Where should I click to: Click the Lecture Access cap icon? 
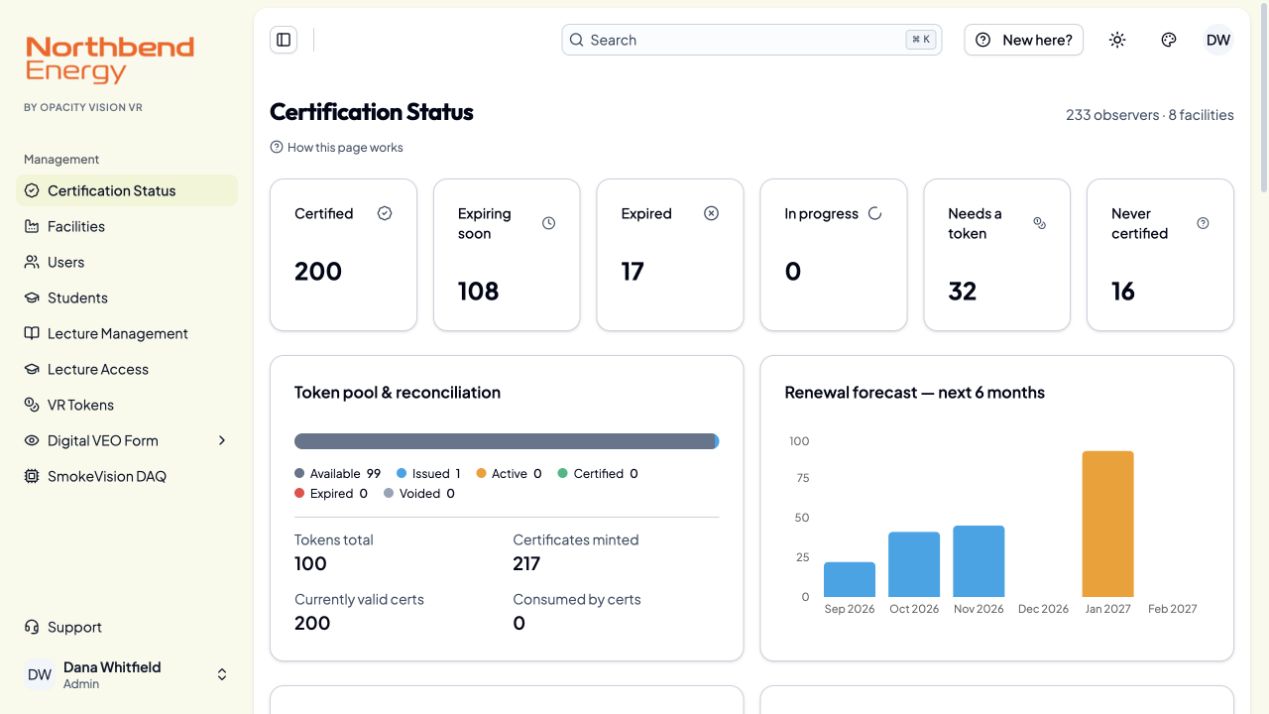coord(31,369)
